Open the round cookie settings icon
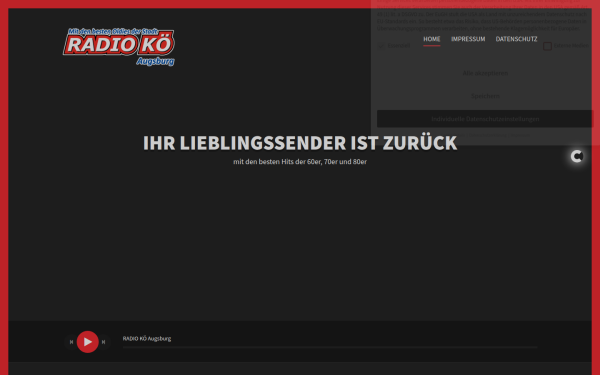This screenshot has width=600, height=375. click(577, 156)
